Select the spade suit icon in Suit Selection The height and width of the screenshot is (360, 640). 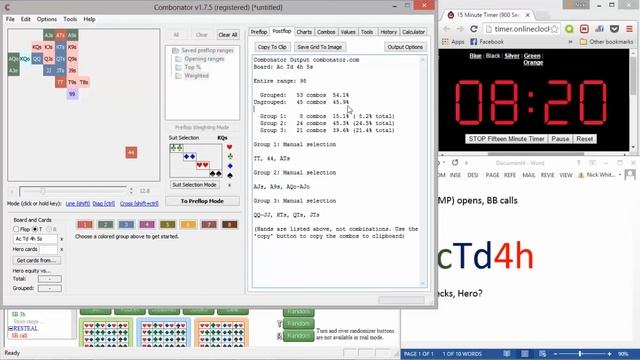click(230, 175)
